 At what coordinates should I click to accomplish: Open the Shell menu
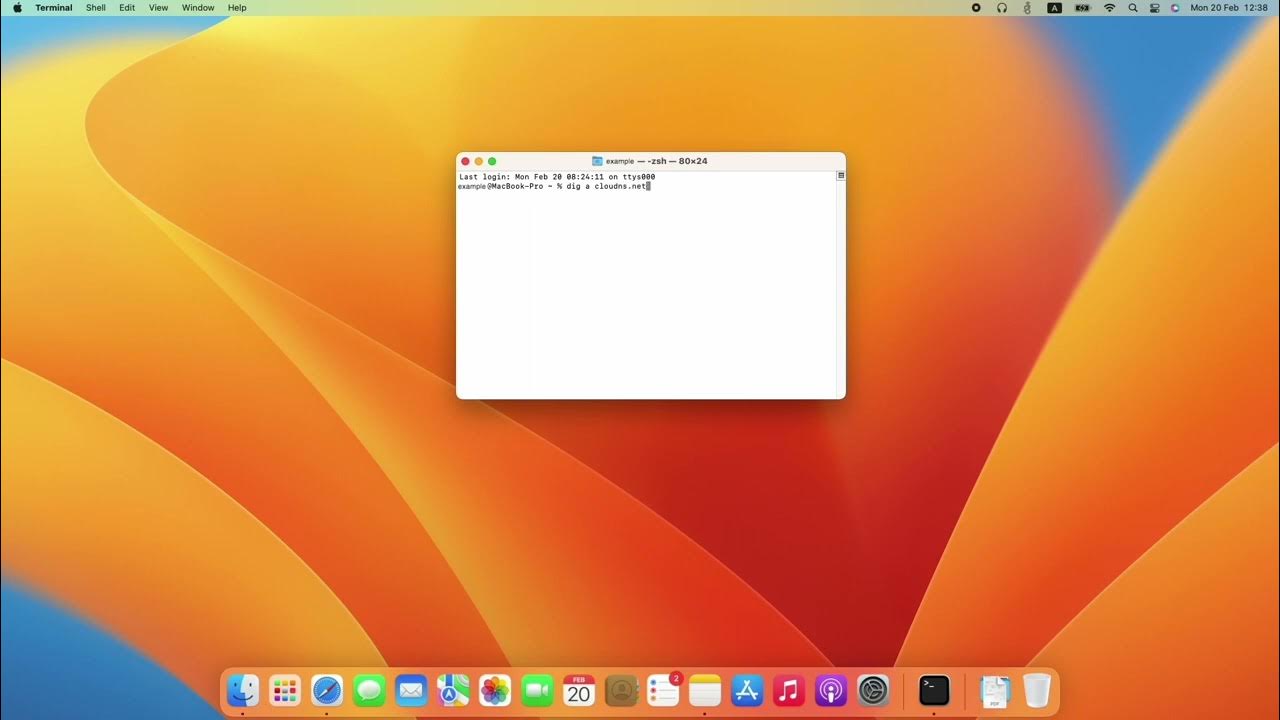pyautogui.click(x=96, y=7)
